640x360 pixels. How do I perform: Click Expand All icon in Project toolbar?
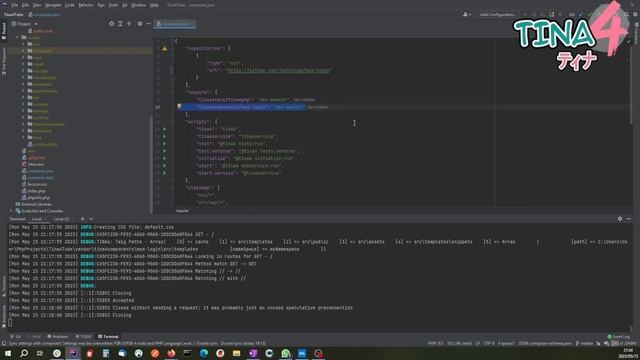[120, 24]
